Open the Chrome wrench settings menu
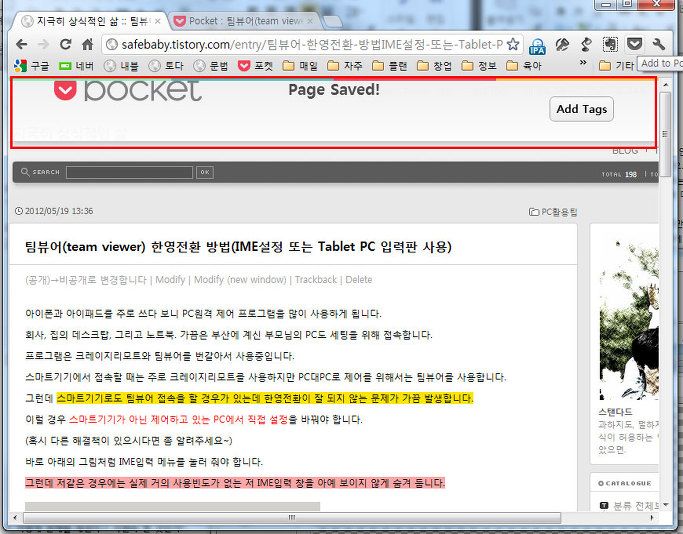The width and height of the screenshot is (683, 534). (659, 44)
